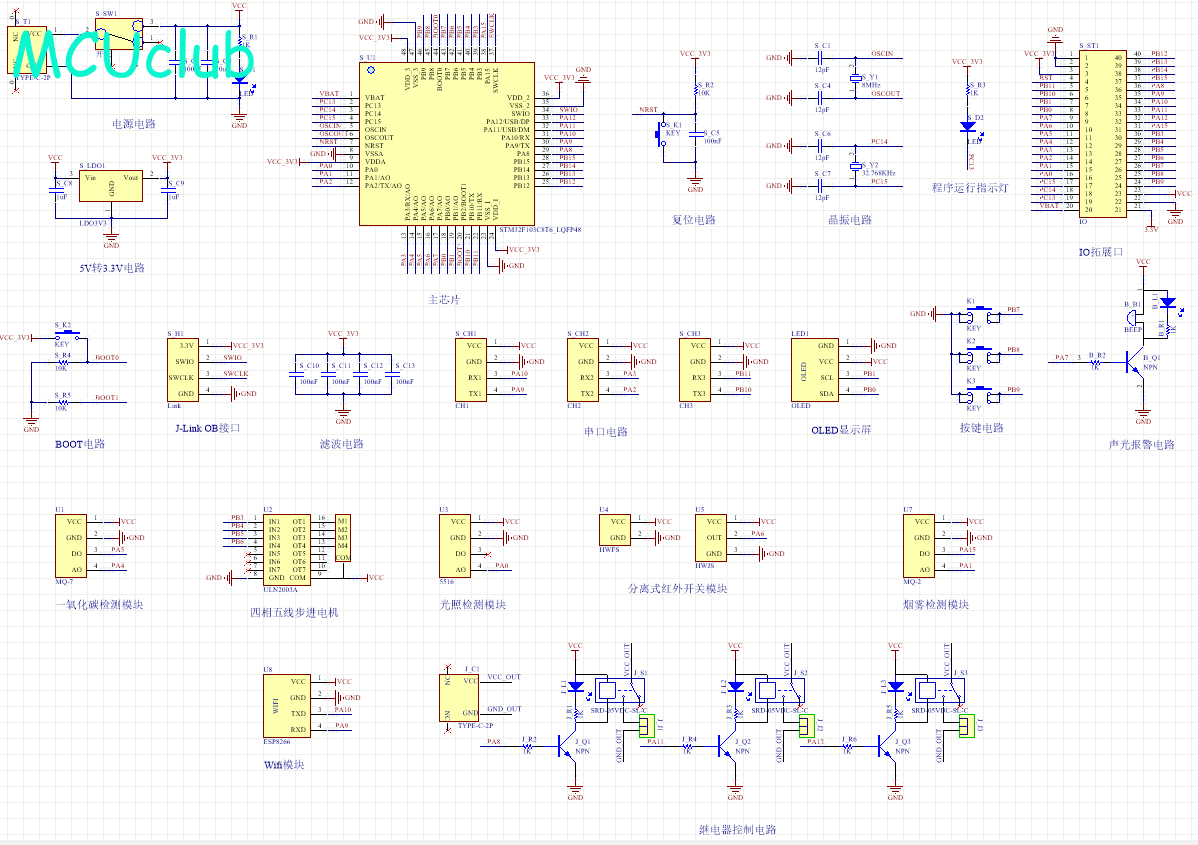1198x845 pixels.
Task: Select the LED1 OLED display connector
Action: [814, 370]
